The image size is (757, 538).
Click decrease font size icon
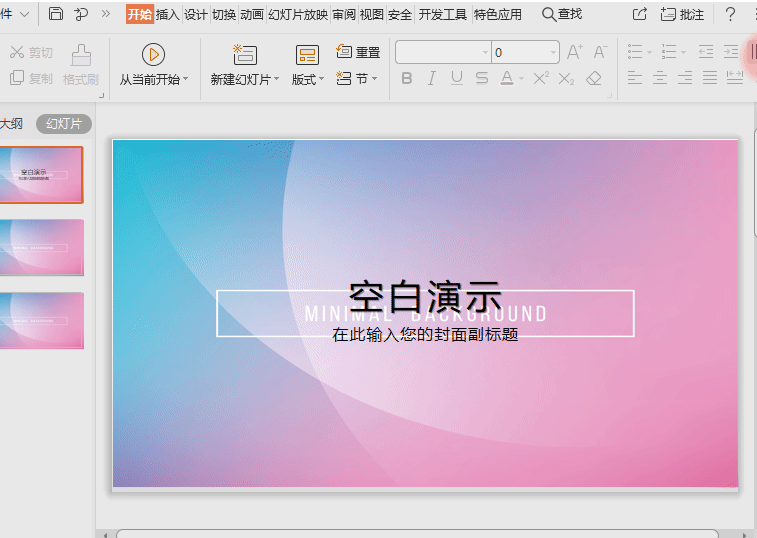point(600,52)
